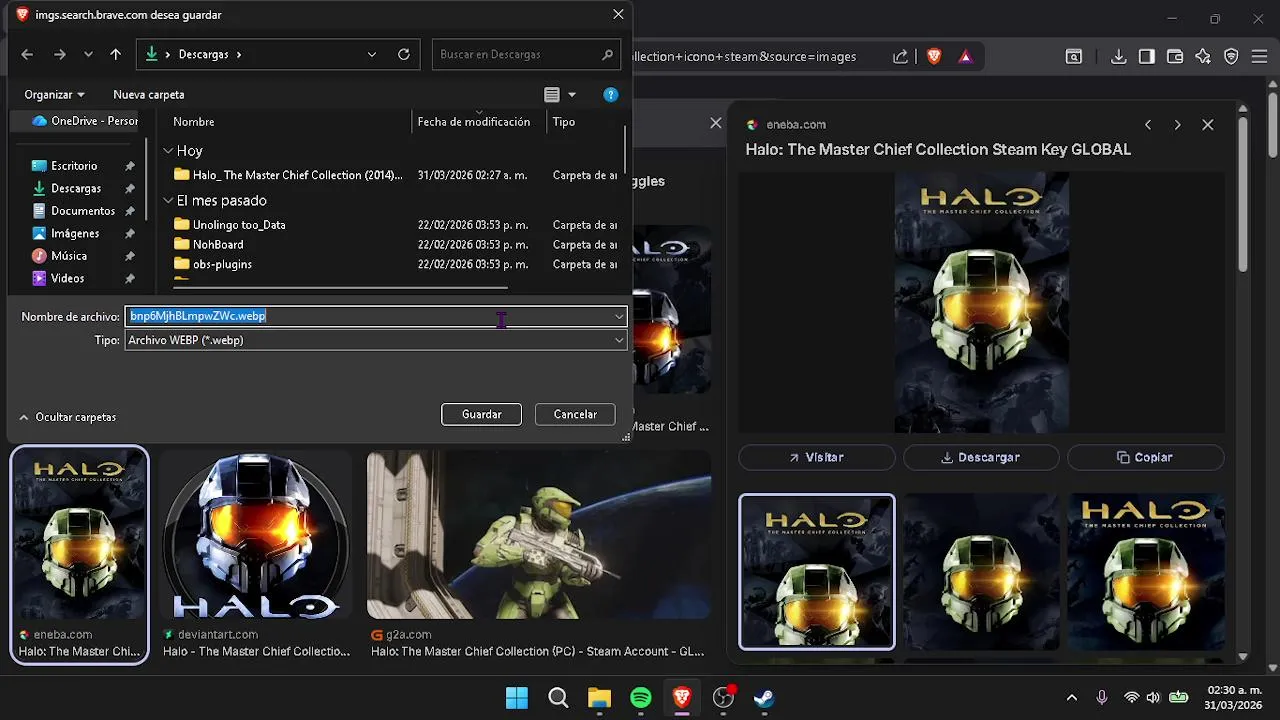Go back in the save dialog

tap(27, 55)
